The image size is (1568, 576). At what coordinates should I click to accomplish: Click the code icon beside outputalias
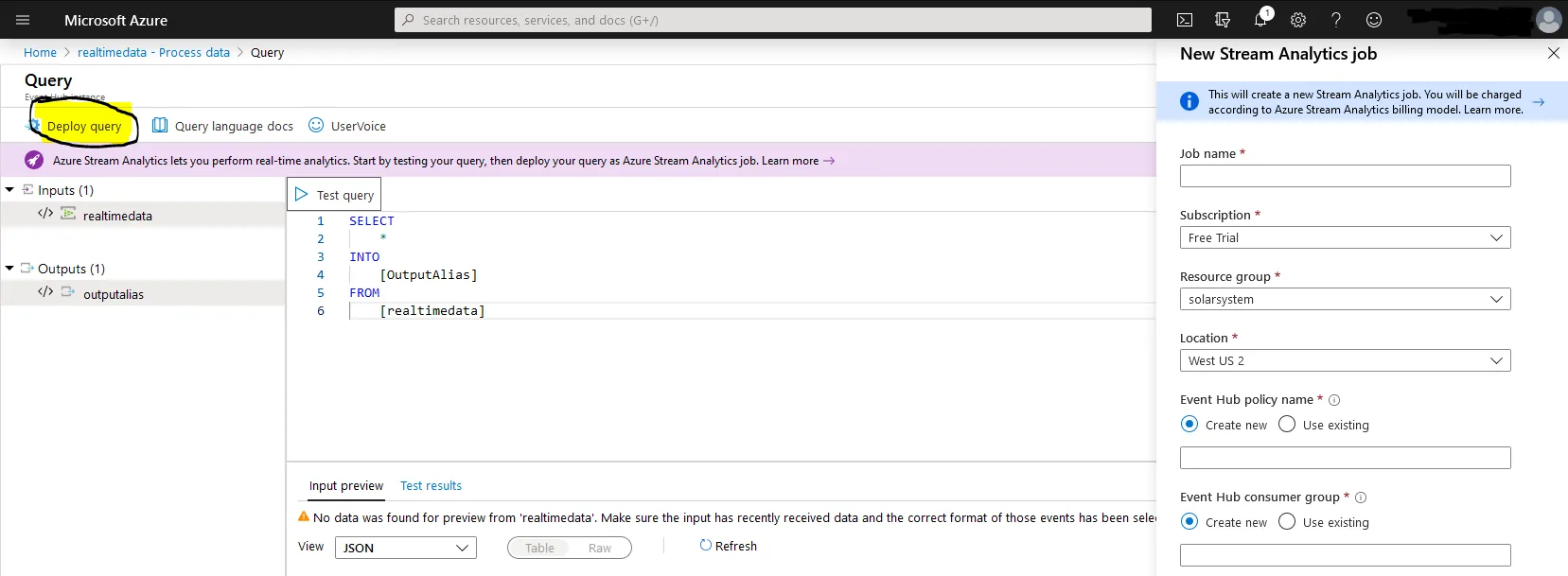(45, 292)
